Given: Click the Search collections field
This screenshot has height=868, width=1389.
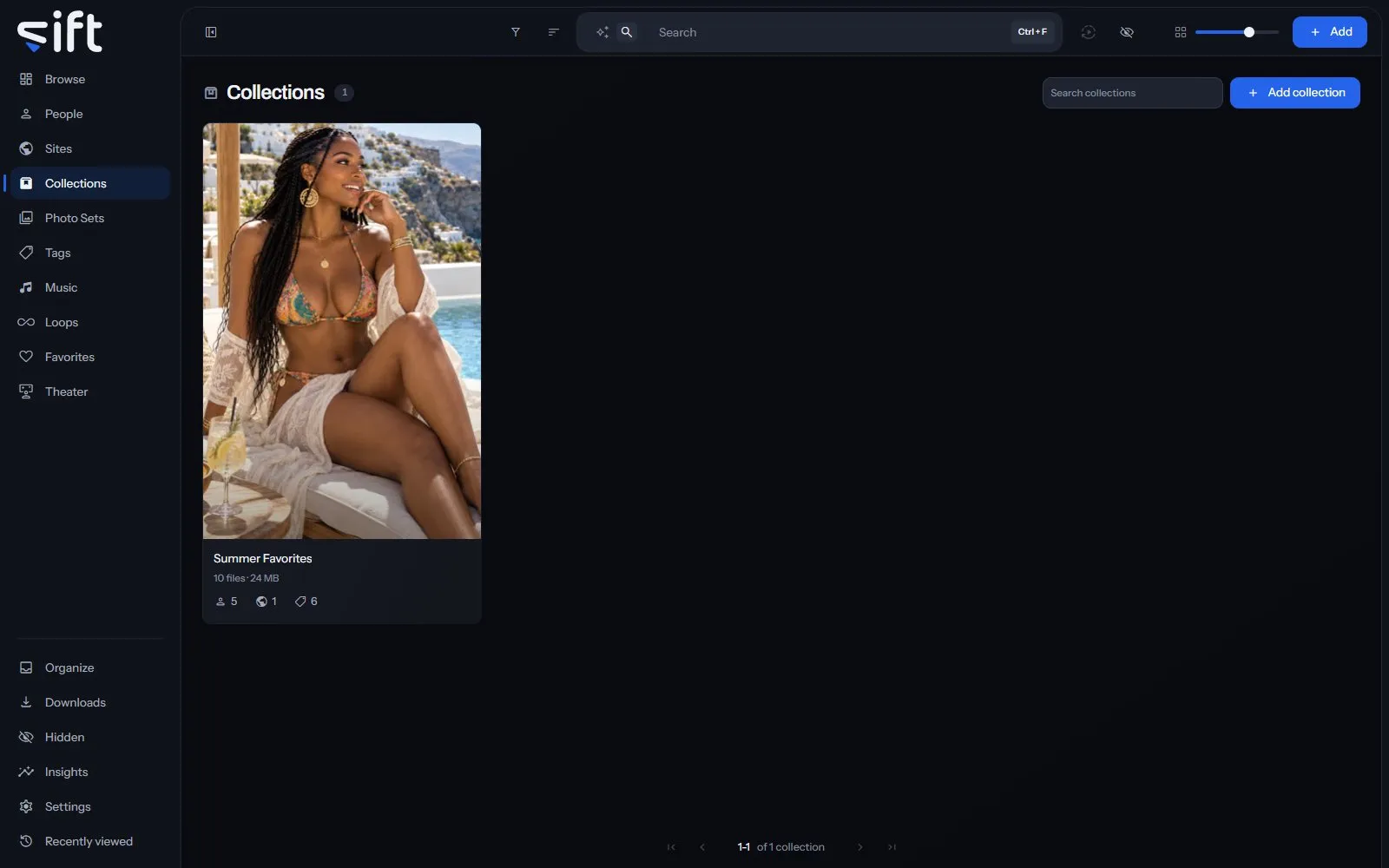Looking at the screenshot, I should pyautogui.click(x=1132, y=93).
